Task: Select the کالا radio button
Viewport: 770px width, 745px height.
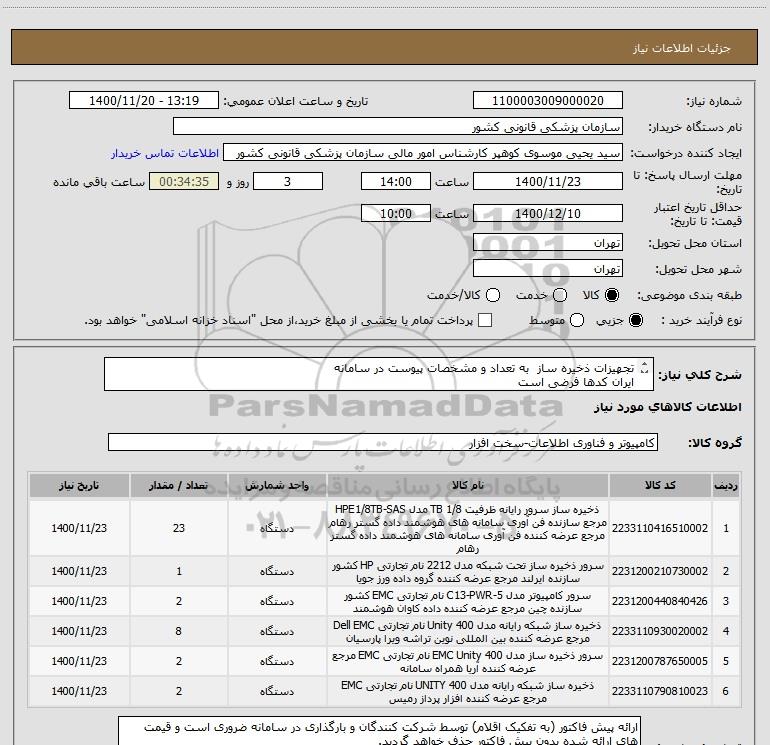Action: coord(612,295)
